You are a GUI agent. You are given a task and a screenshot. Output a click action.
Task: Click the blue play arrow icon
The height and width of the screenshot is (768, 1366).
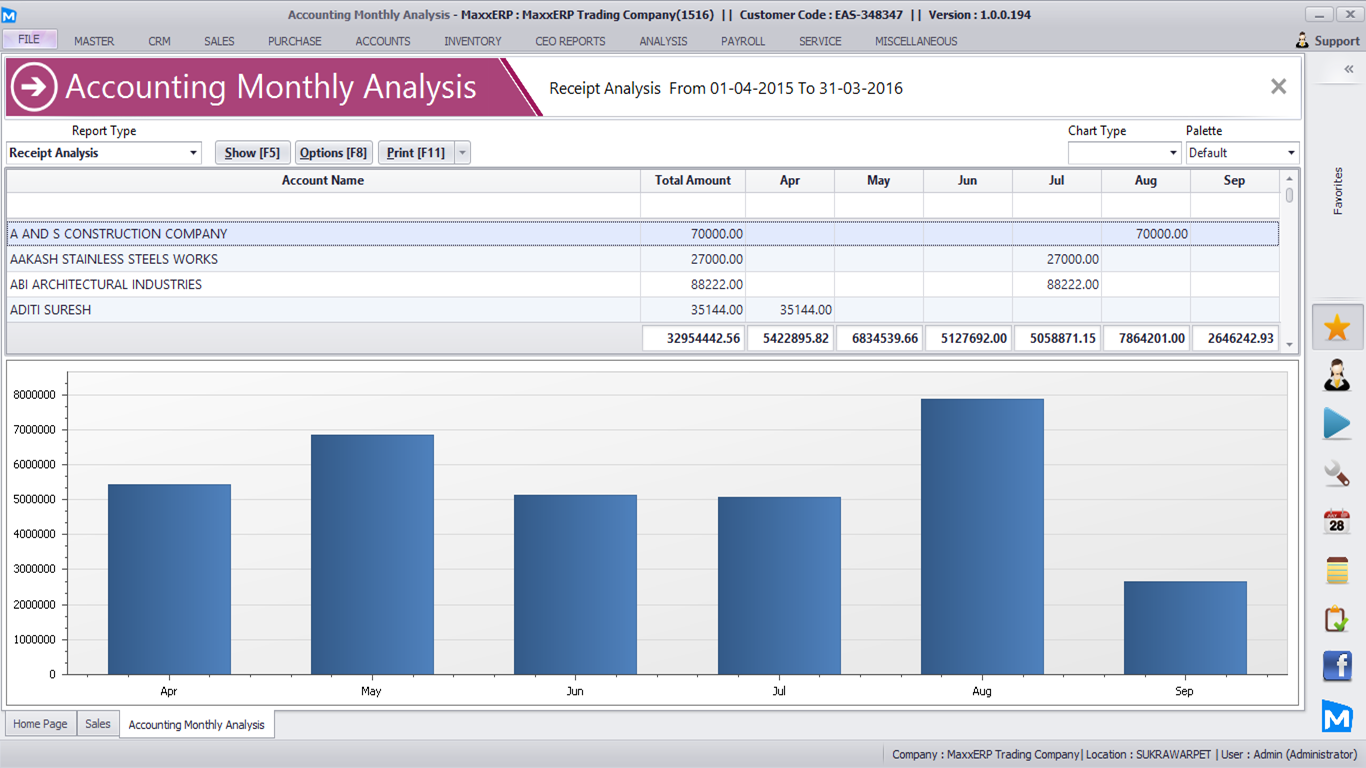point(1337,424)
